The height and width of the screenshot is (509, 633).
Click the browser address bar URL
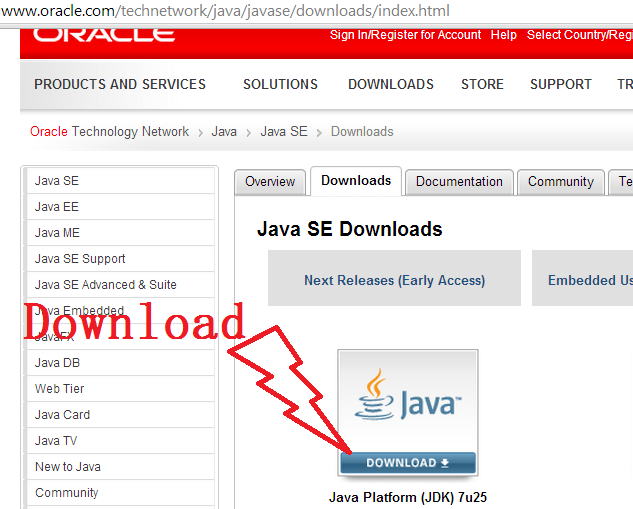tap(225, 11)
